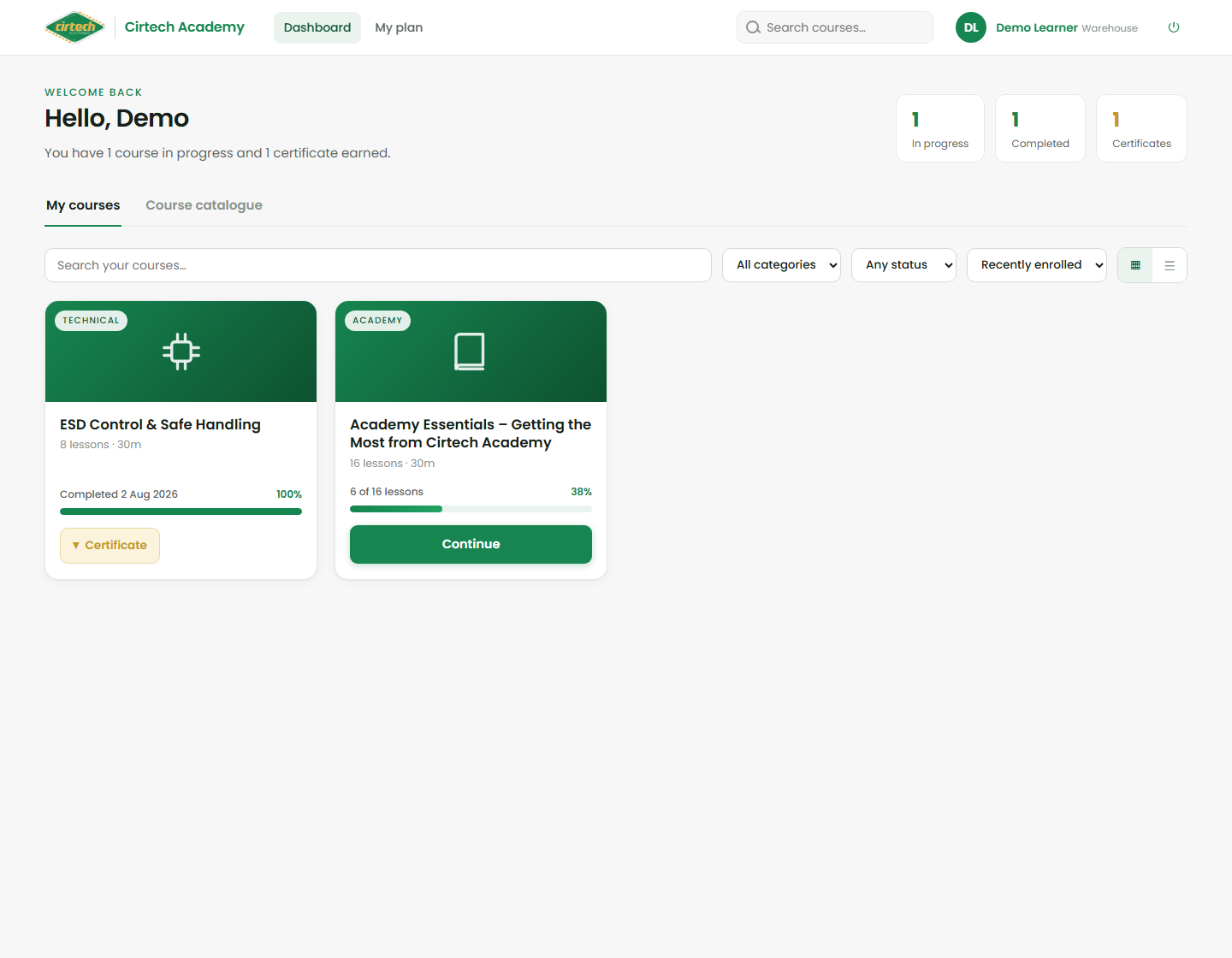
Task: Click the book icon on Academy Essentials
Action: tap(470, 351)
